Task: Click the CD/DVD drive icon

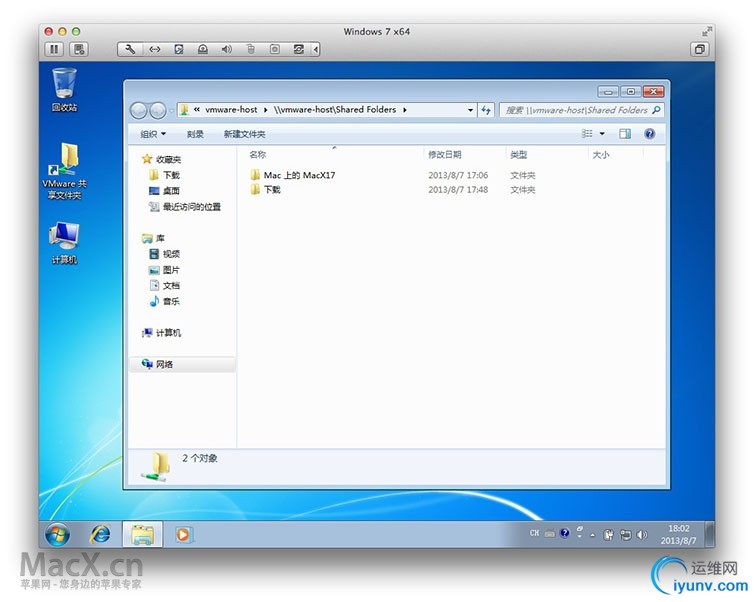Action: 202,49
